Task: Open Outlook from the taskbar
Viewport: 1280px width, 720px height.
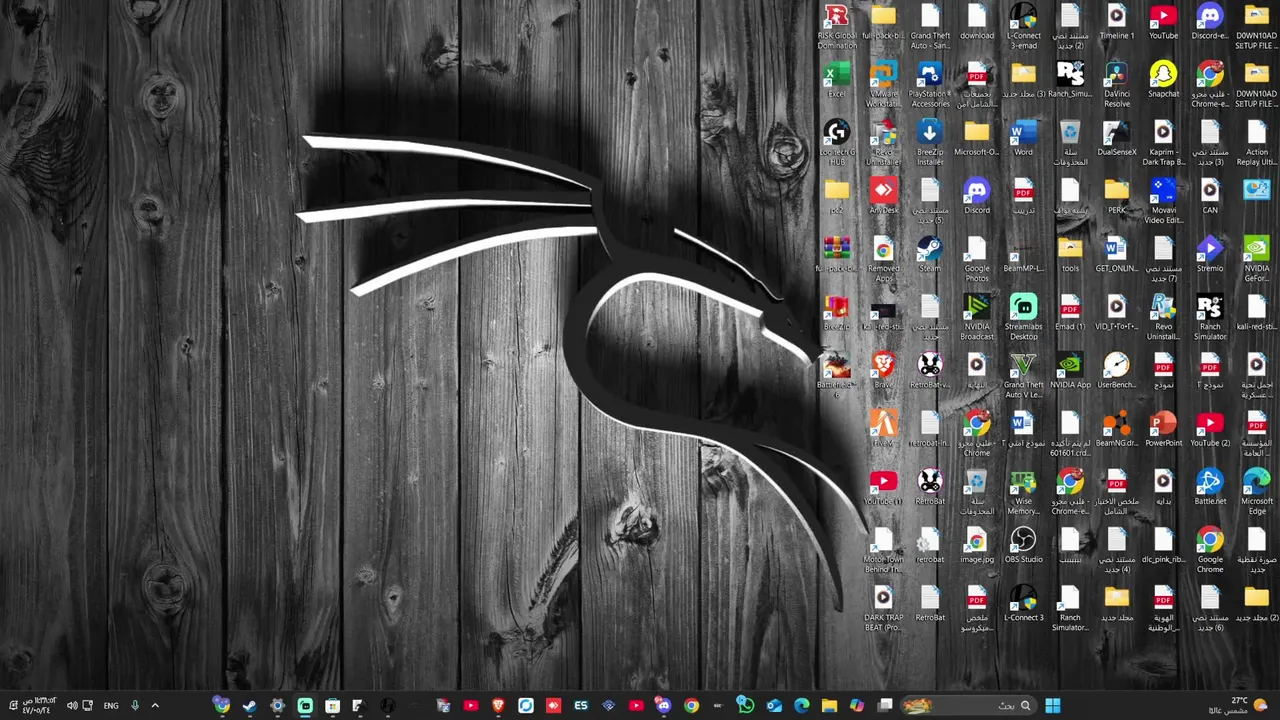Action: click(774, 706)
